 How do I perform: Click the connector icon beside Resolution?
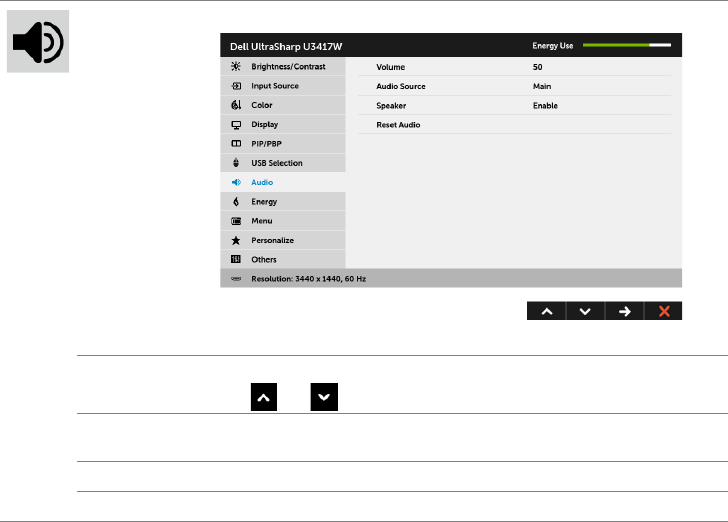[236, 279]
